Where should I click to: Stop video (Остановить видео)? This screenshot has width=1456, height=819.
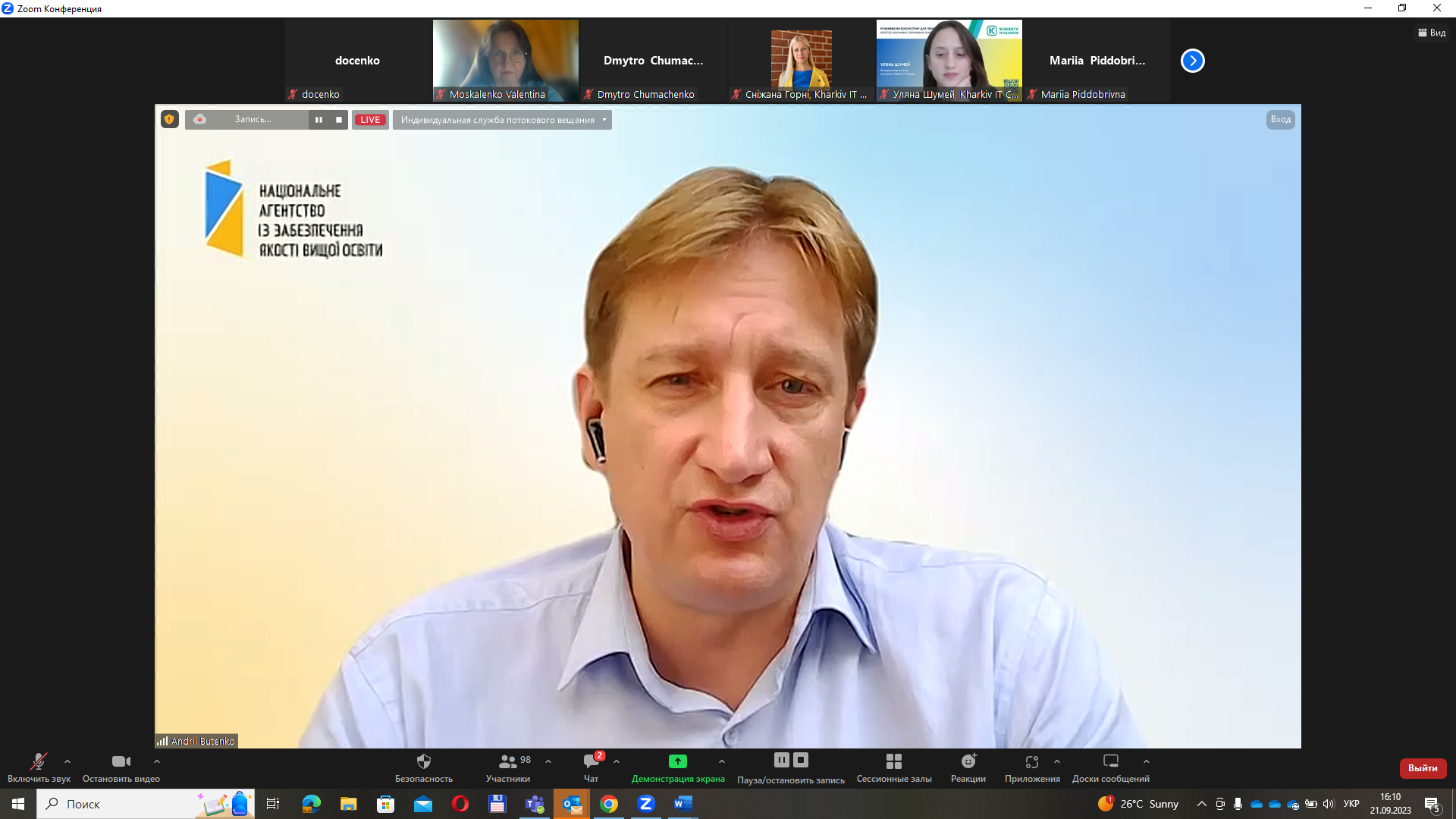pyautogui.click(x=121, y=762)
